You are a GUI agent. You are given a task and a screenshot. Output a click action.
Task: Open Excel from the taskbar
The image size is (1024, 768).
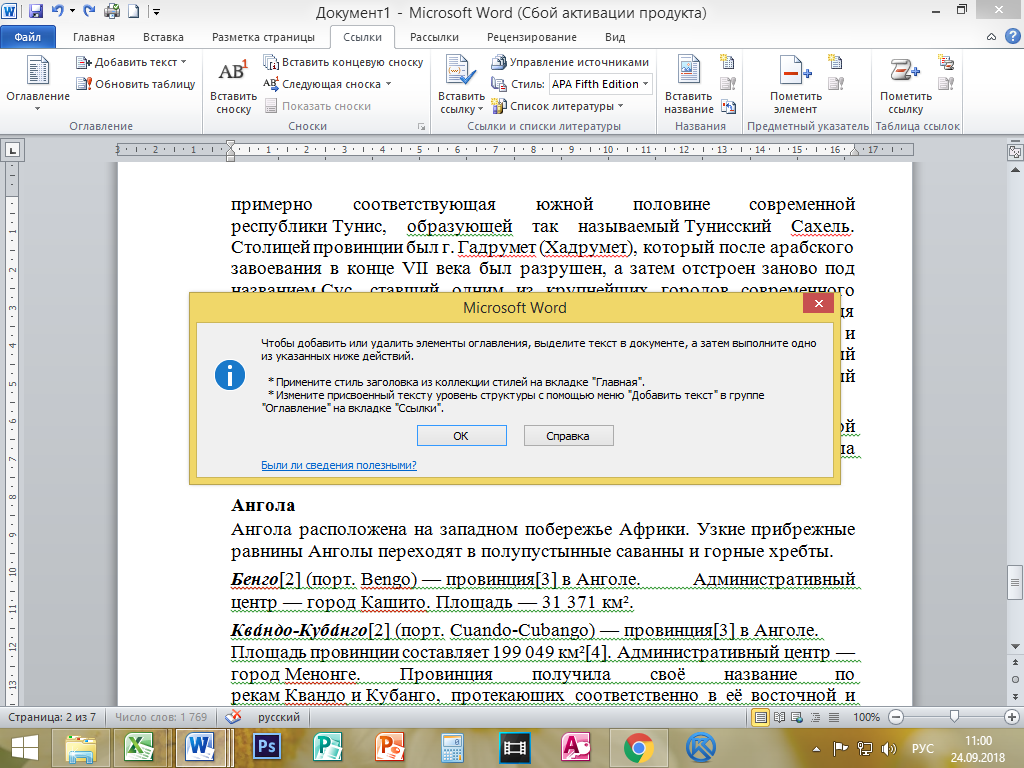point(139,748)
